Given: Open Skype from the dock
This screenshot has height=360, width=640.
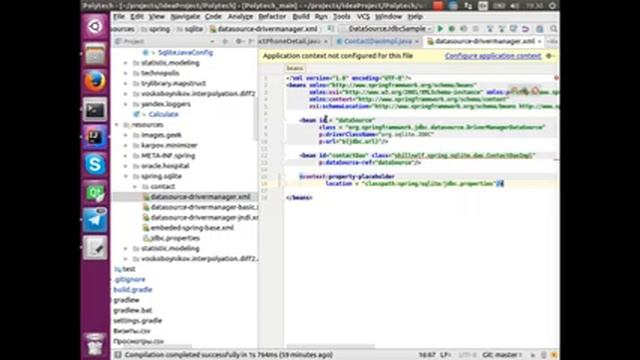Looking at the screenshot, I should 95,164.
